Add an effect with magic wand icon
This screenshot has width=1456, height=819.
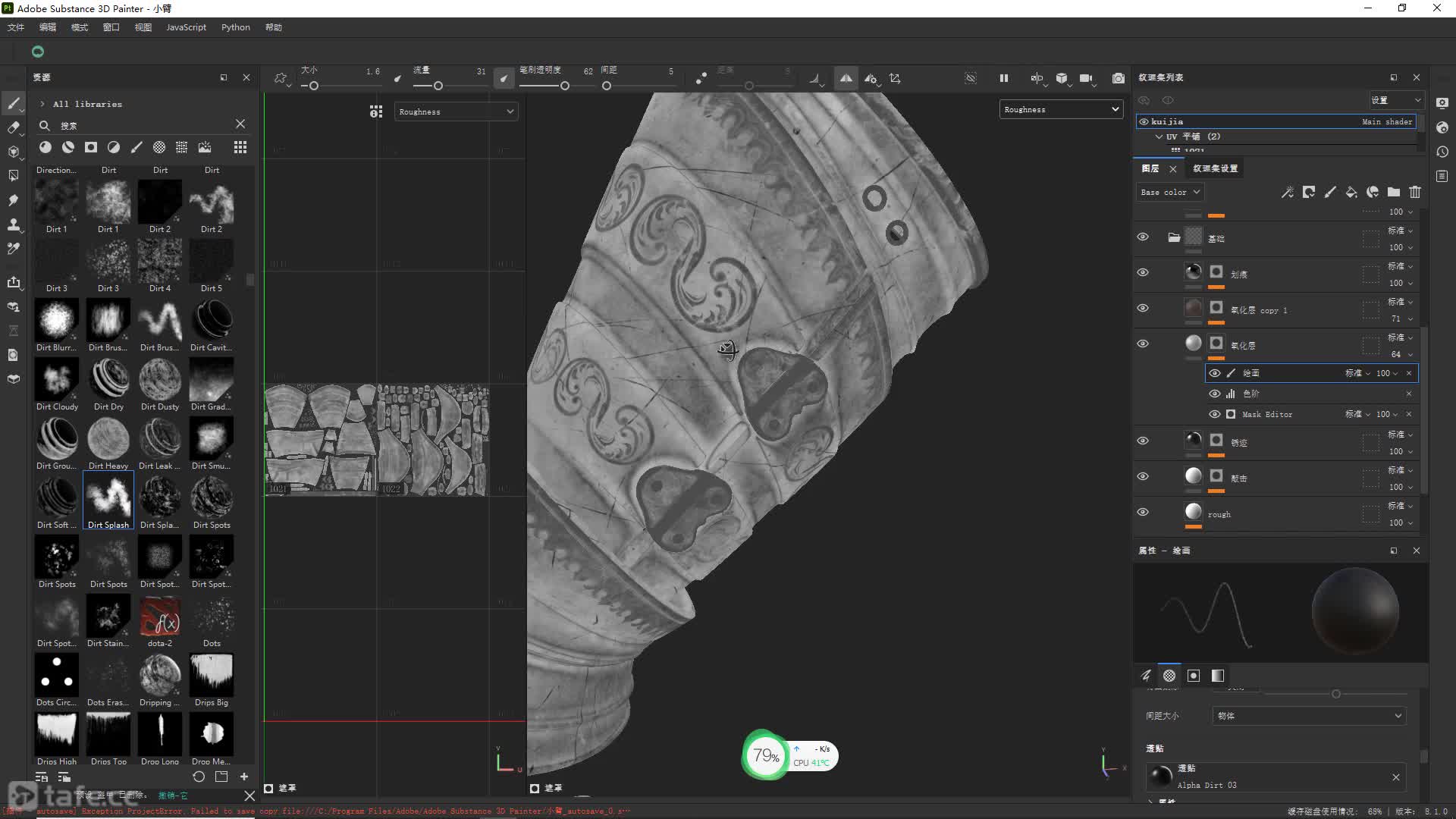click(1288, 192)
